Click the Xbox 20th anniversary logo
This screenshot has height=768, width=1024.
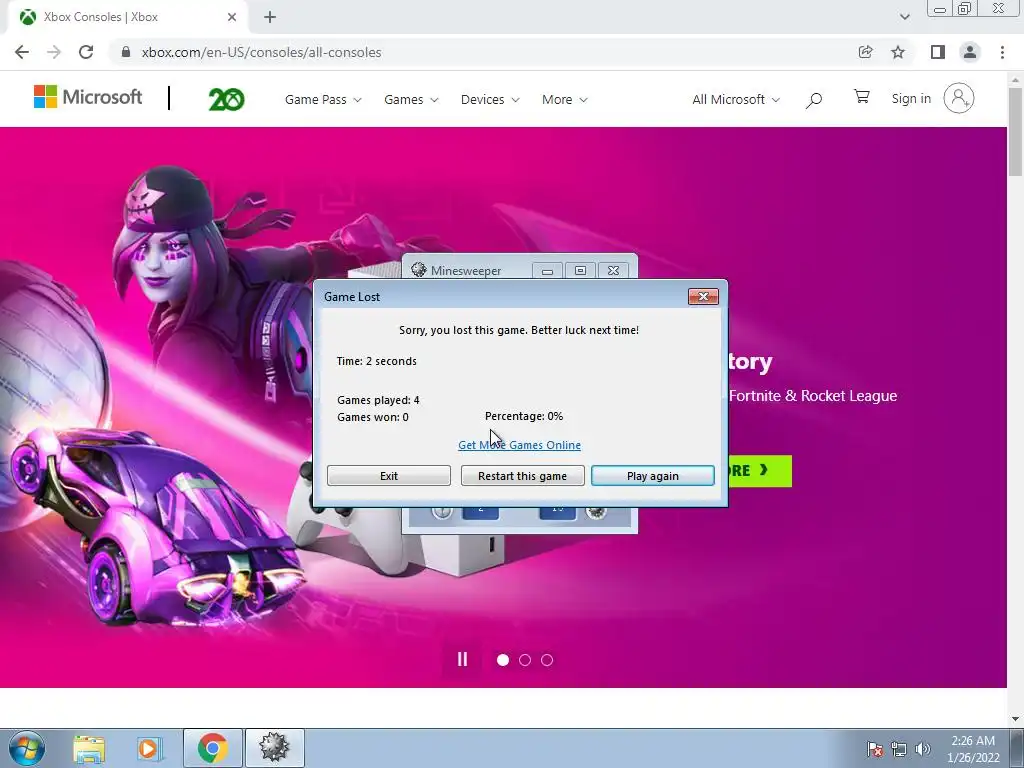pos(226,99)
